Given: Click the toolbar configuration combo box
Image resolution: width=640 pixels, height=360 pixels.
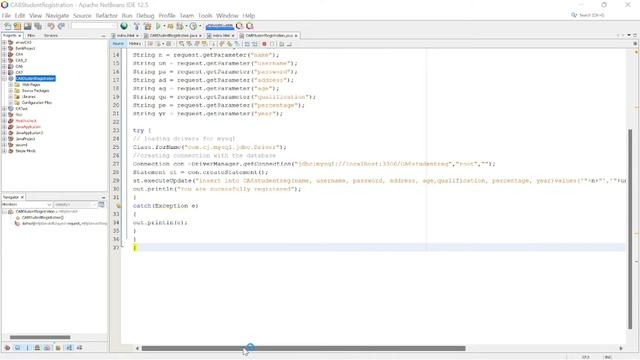Looking at the screenshot, I should pyautogui.click(x=93, y=26).
